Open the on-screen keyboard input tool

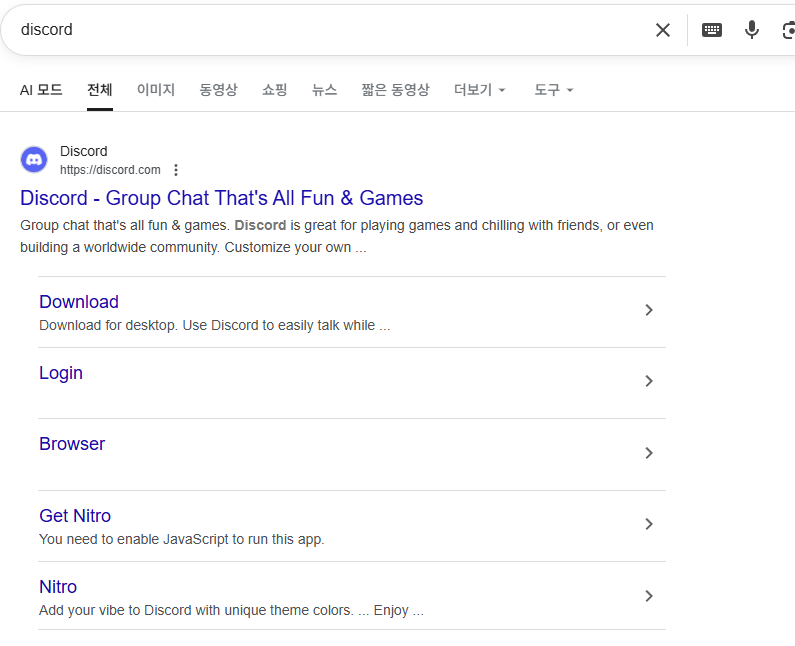point(712,30)
